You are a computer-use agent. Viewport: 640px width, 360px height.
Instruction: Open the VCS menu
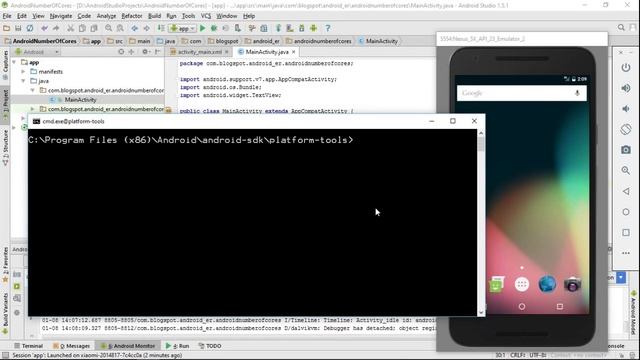(x=206, y=16)
